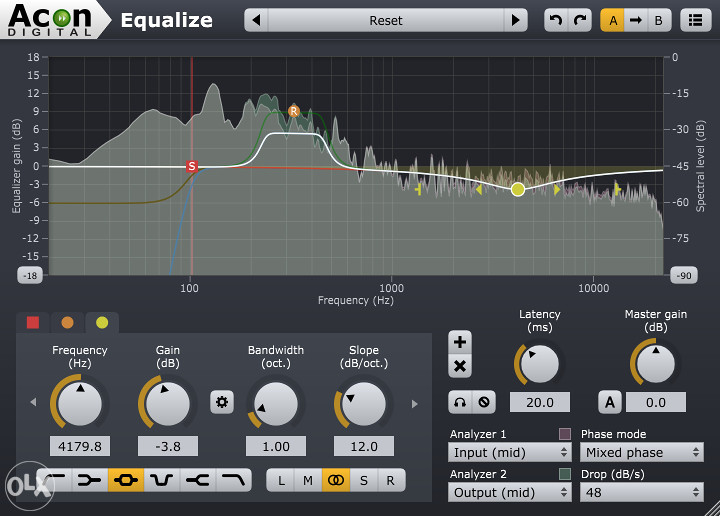Image resolution: width=720 pixels, height=516 pixels.
Task: Select the yellow band tab
Action: 102,323
